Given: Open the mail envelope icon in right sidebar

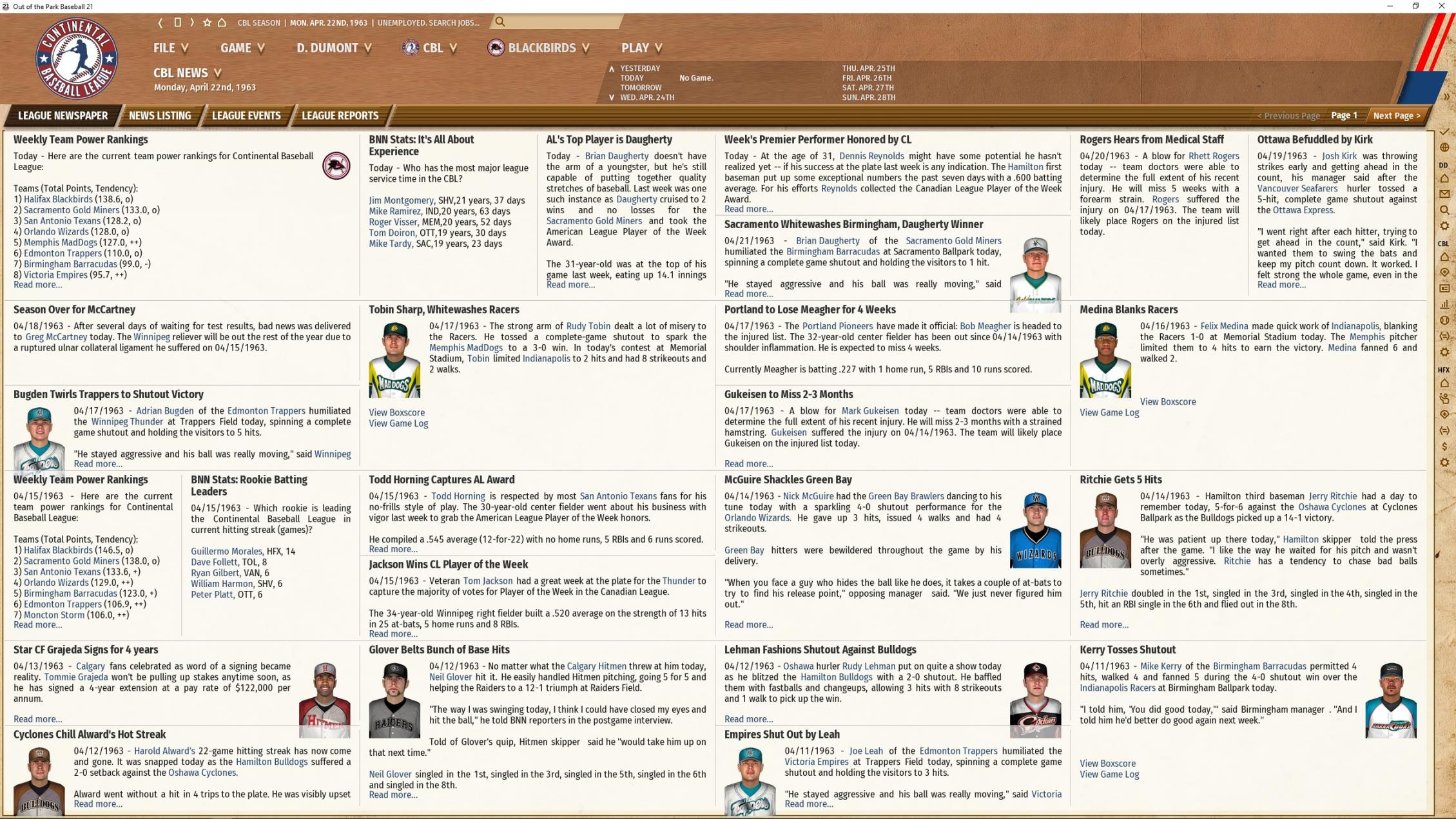Looking at the screenshot, I should 1444,194.
